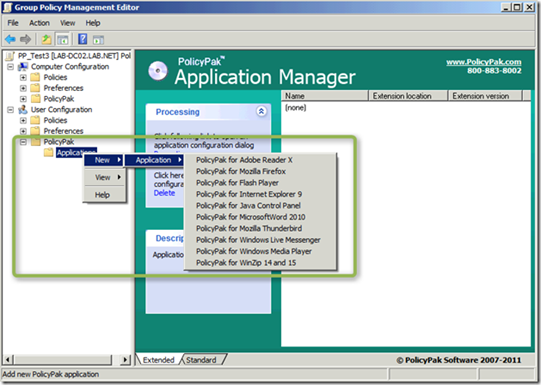541x385 pixels.
Task: Expand Policies under User Configuration
Action: coord(23,120)
